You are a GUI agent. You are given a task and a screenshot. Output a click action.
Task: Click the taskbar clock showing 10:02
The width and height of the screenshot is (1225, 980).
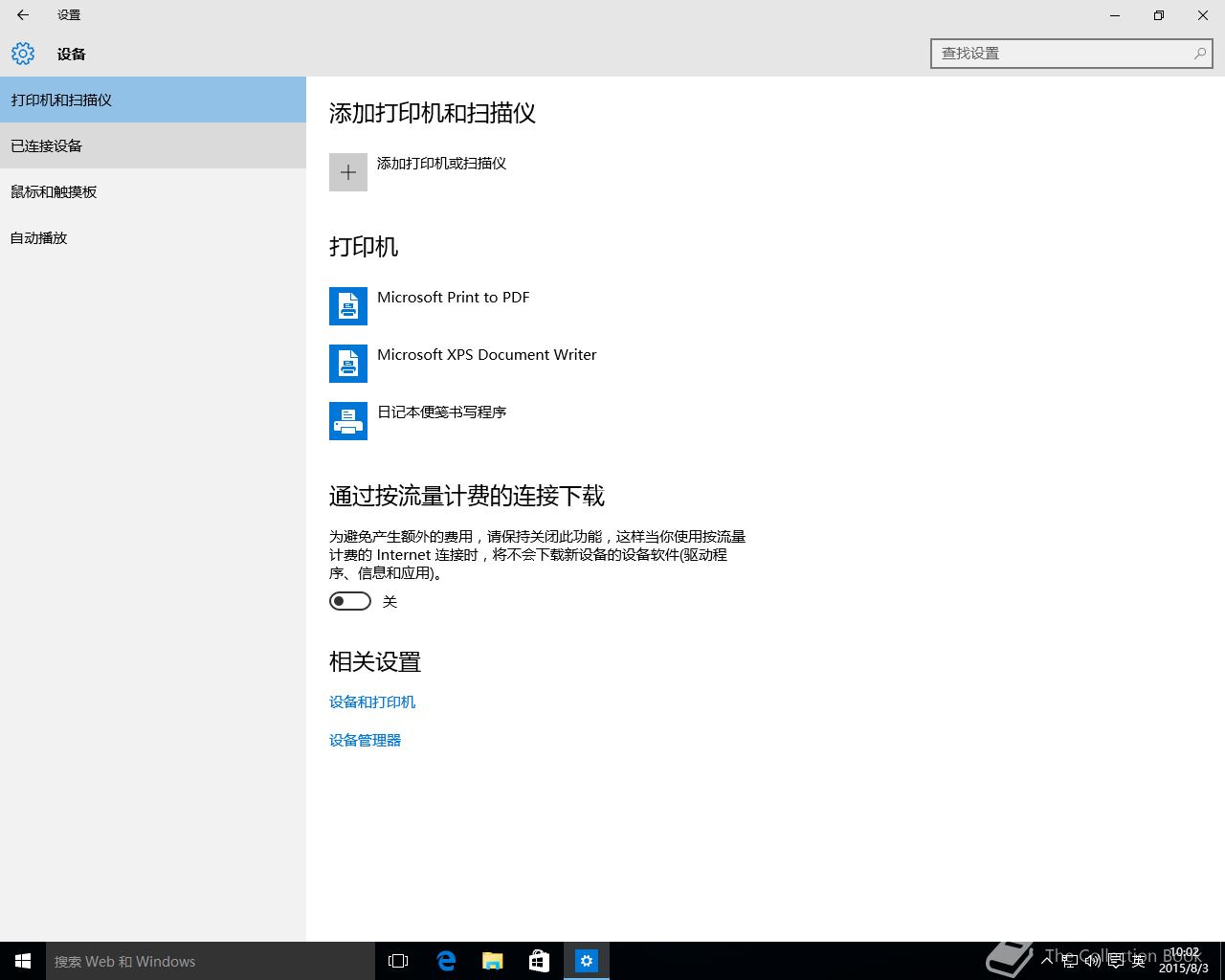[1184, 961]
